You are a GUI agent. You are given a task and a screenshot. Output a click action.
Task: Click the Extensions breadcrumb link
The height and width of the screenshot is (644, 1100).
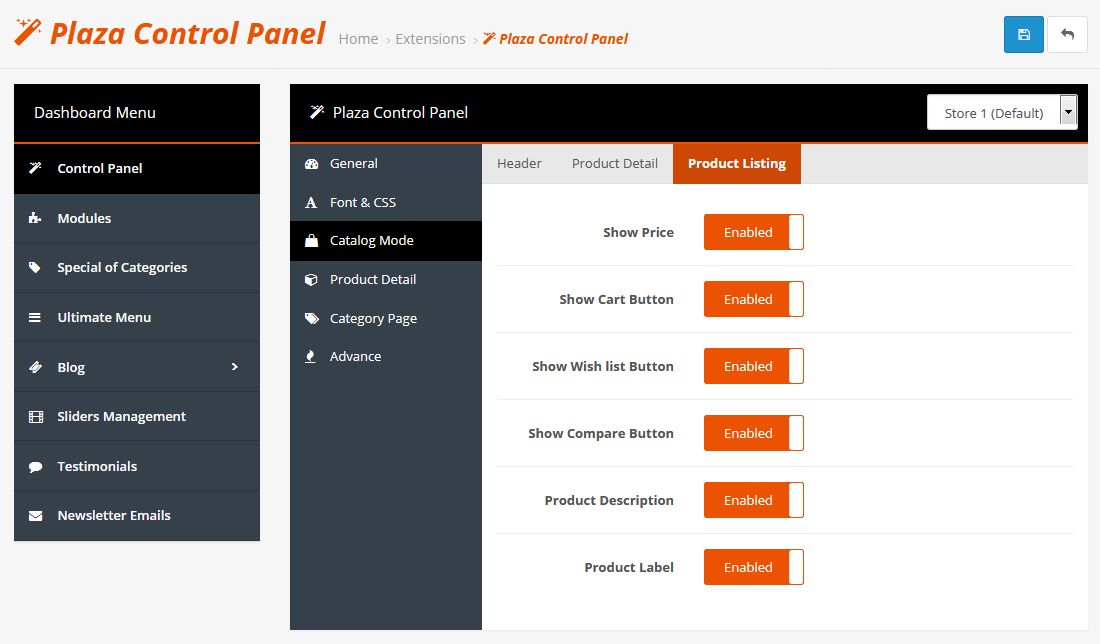pyautogui.click(x=430, y=39)
